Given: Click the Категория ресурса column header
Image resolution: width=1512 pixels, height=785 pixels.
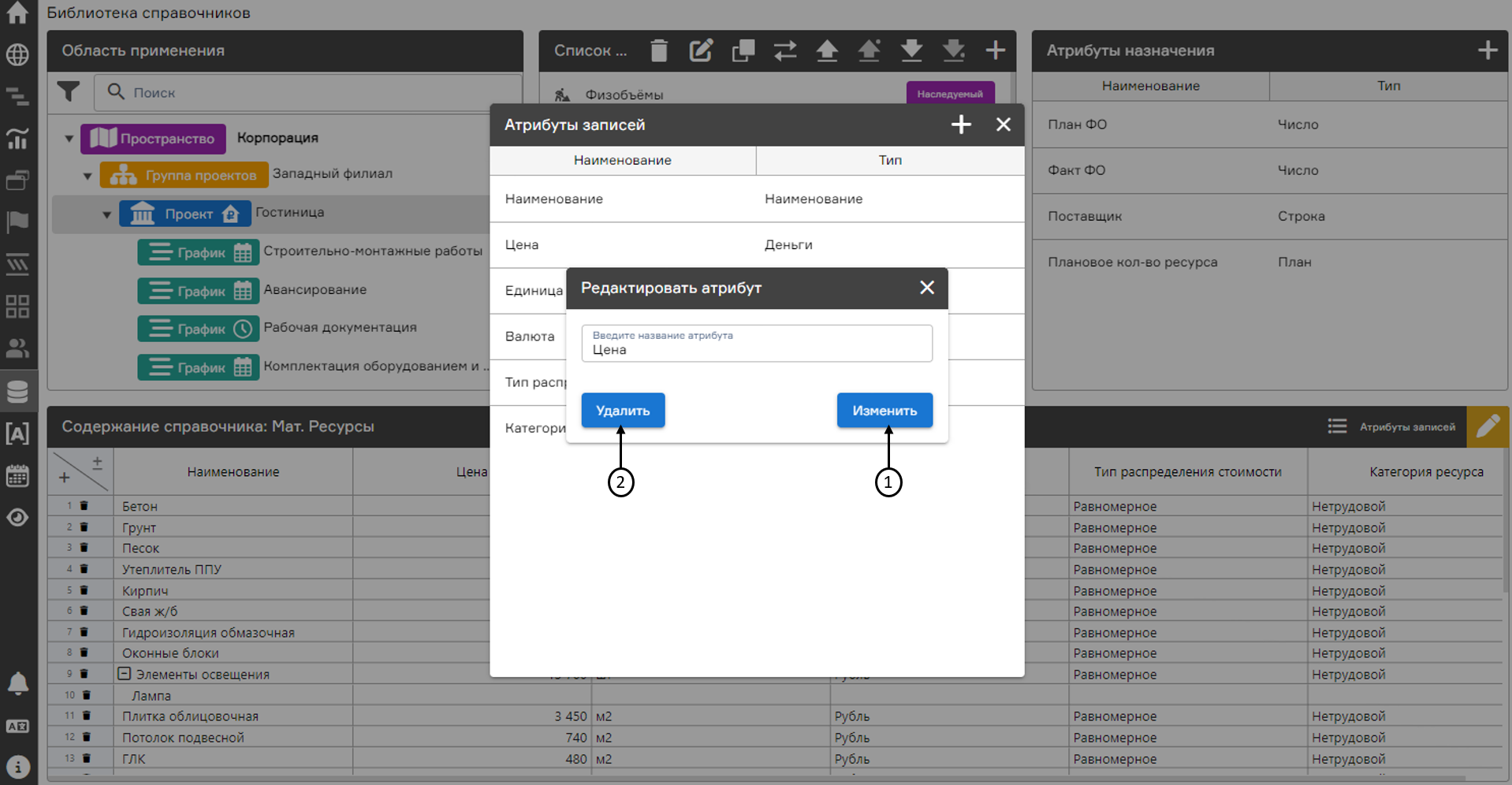Looking at the screenshot, I should [x=1426, y=472].
